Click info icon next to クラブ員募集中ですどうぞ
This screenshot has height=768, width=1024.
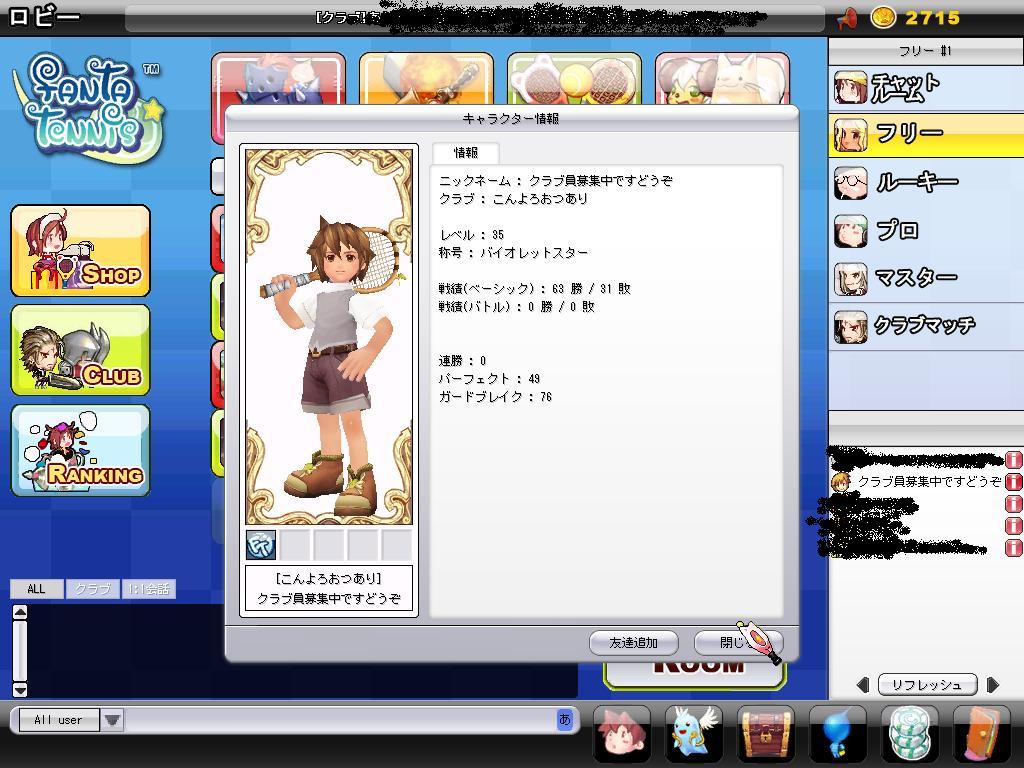pyautogui.click(x=1012, y=482)
